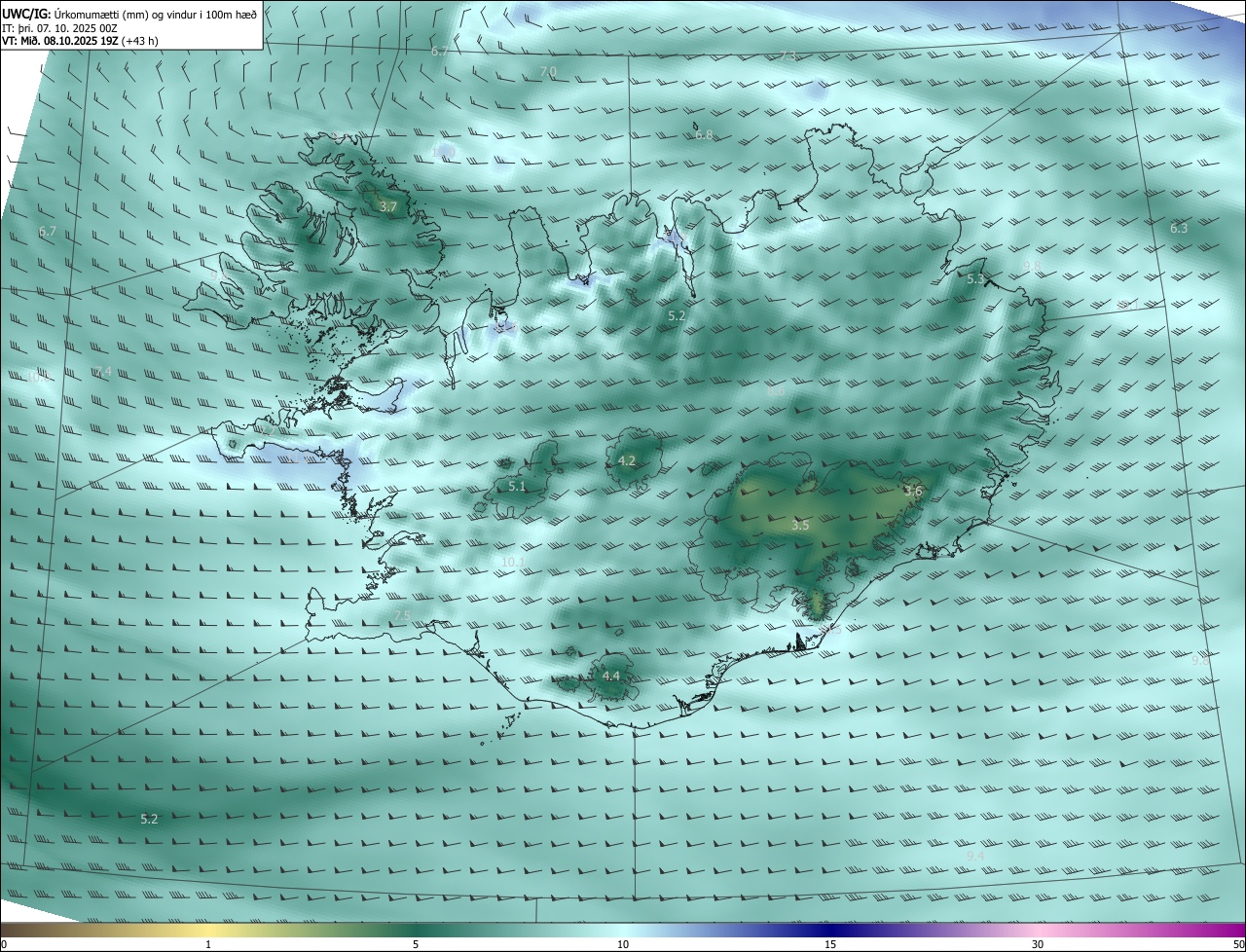This screenshot has width=1246, height=952.
Task: Click the 3.6 value on the map
Action: 912,491
